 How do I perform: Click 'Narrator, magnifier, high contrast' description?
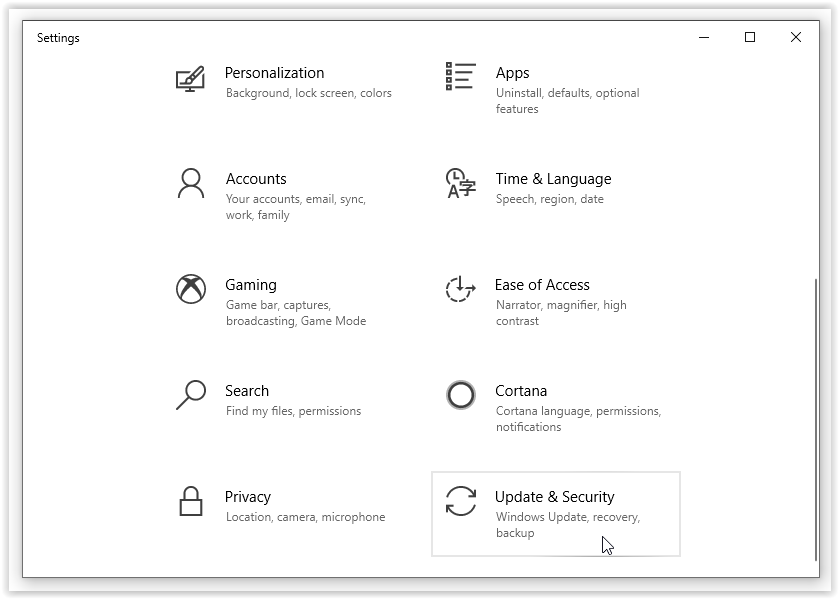pyautogui.click(x=561, y=313)
